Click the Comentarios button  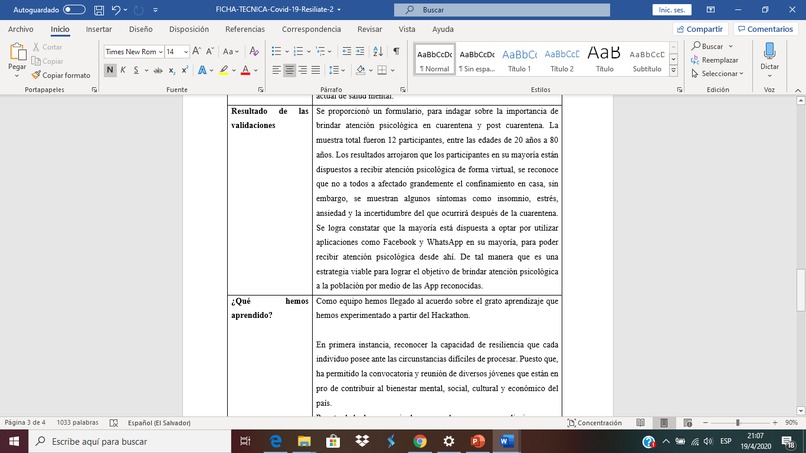click(x=765, y=29)
